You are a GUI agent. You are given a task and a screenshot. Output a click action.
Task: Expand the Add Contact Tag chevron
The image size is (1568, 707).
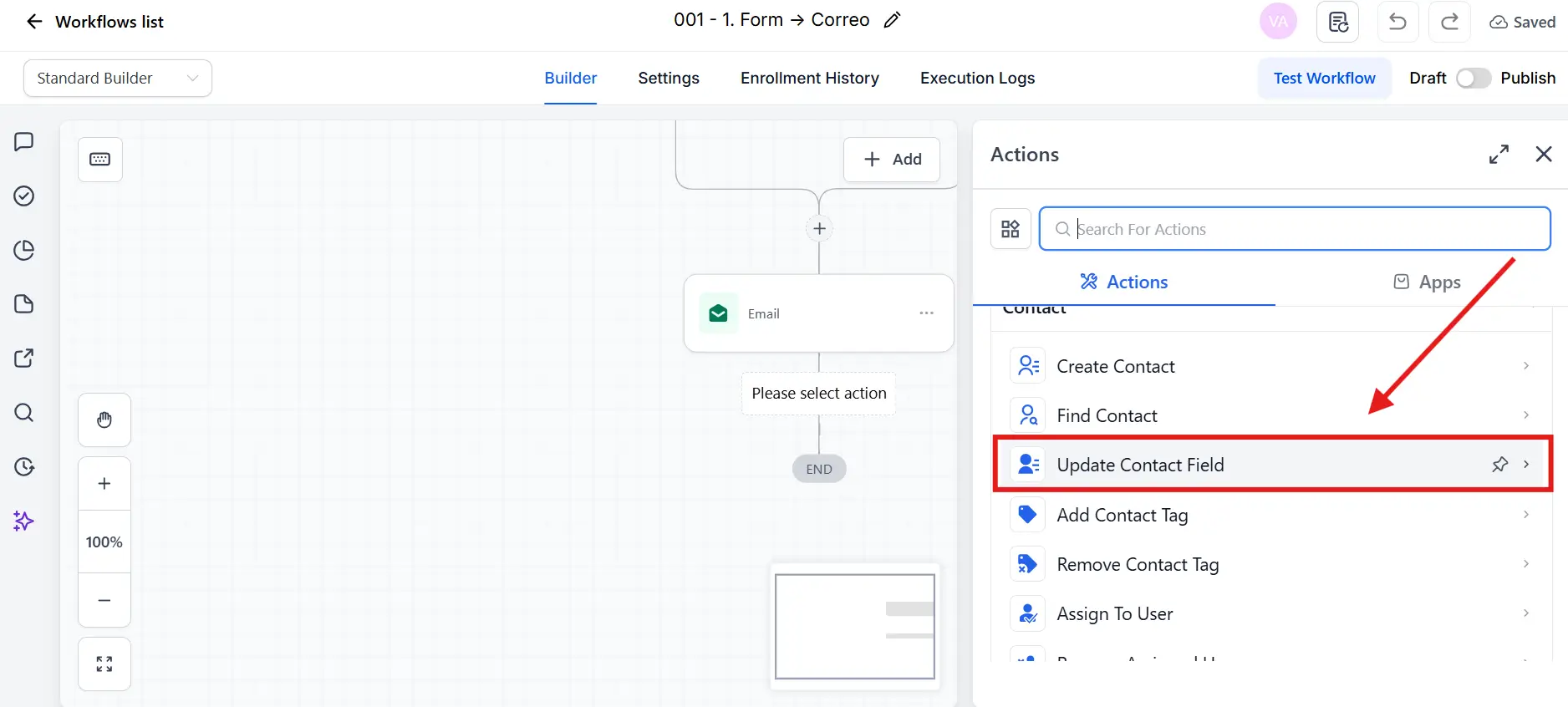[1526, 515]
